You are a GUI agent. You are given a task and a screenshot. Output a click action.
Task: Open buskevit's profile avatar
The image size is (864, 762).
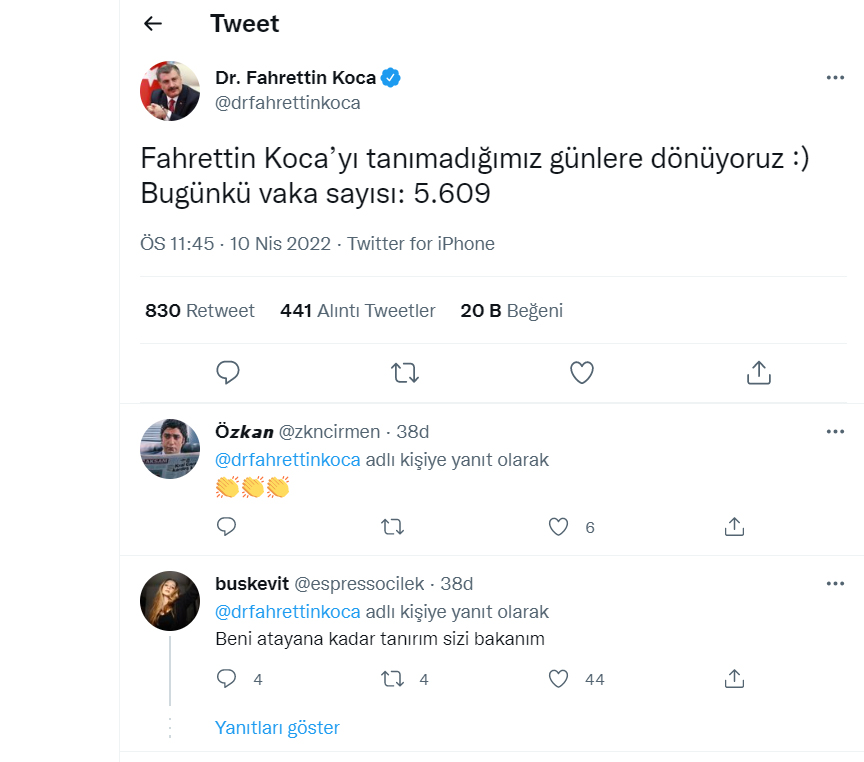click(x=170, y=602)
